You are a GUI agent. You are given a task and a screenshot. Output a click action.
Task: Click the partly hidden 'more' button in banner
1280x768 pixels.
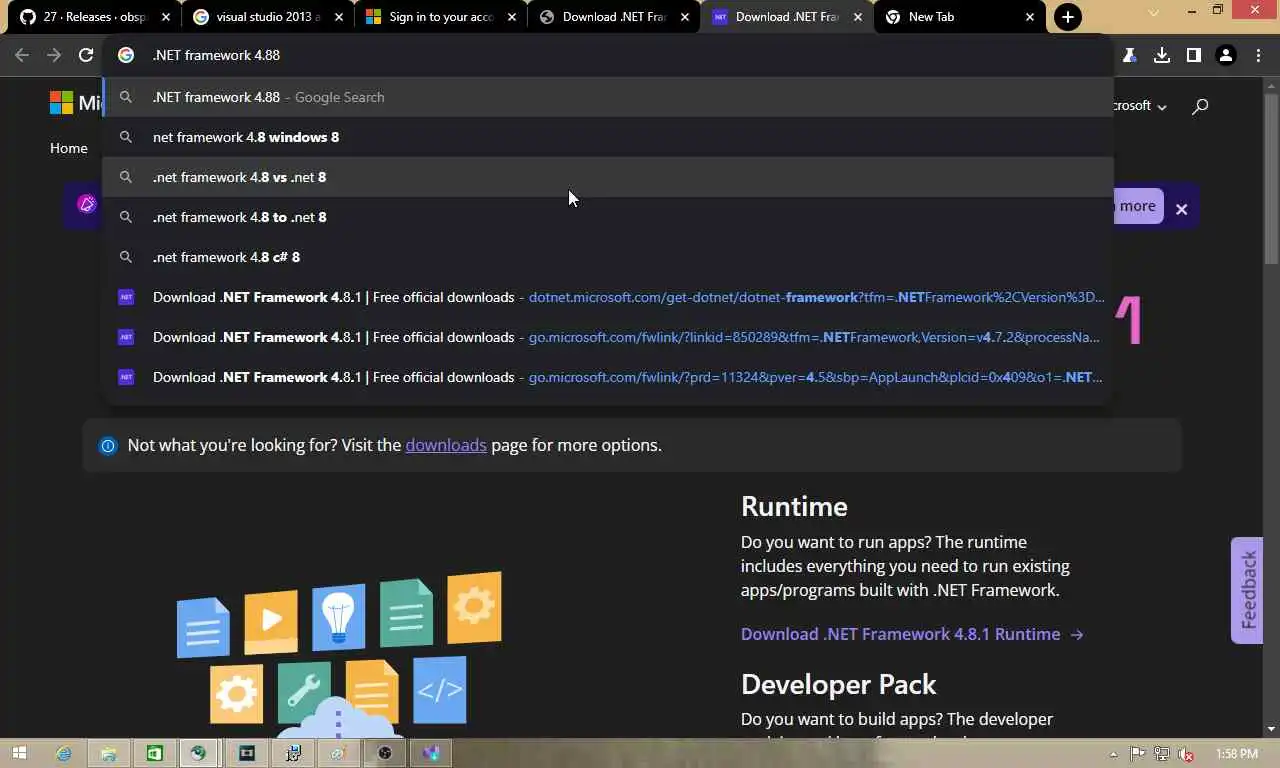point(1137,206)
